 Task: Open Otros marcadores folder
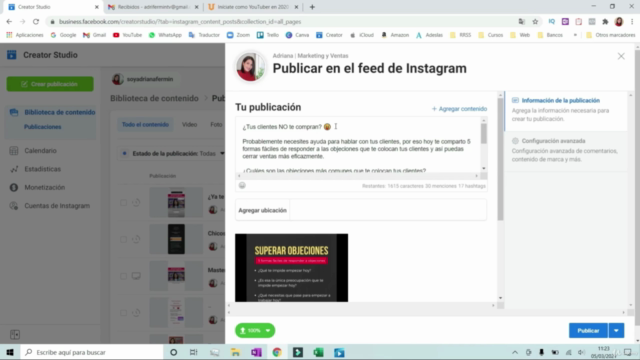click(611, 35)
